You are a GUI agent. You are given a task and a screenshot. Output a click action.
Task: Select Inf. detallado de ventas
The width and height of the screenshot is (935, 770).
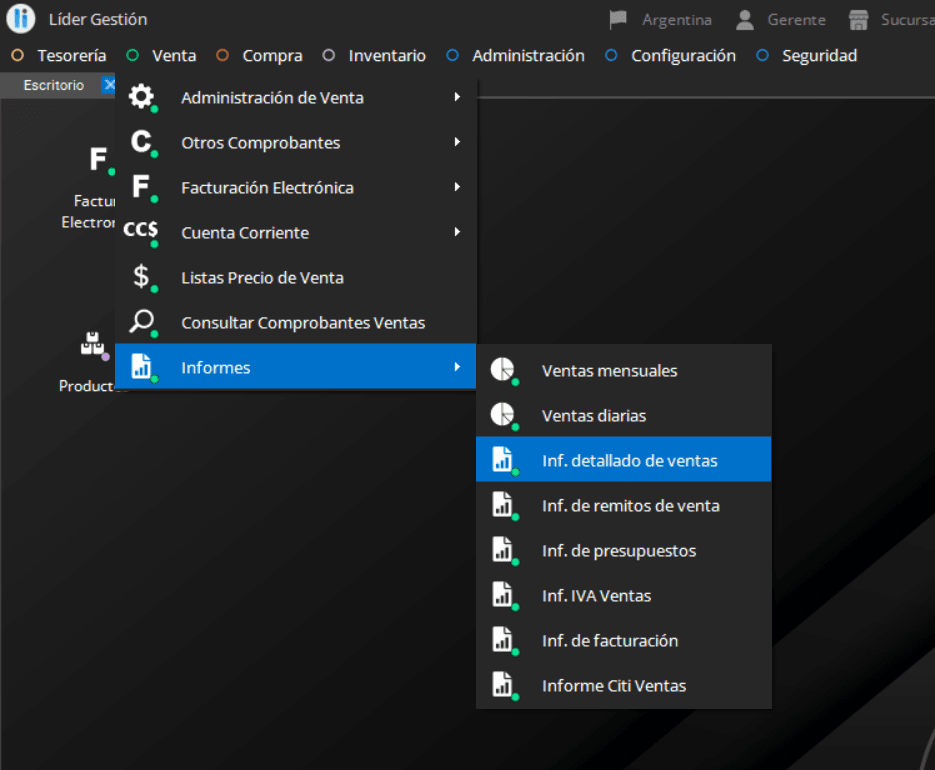click(x=629, y=461)
